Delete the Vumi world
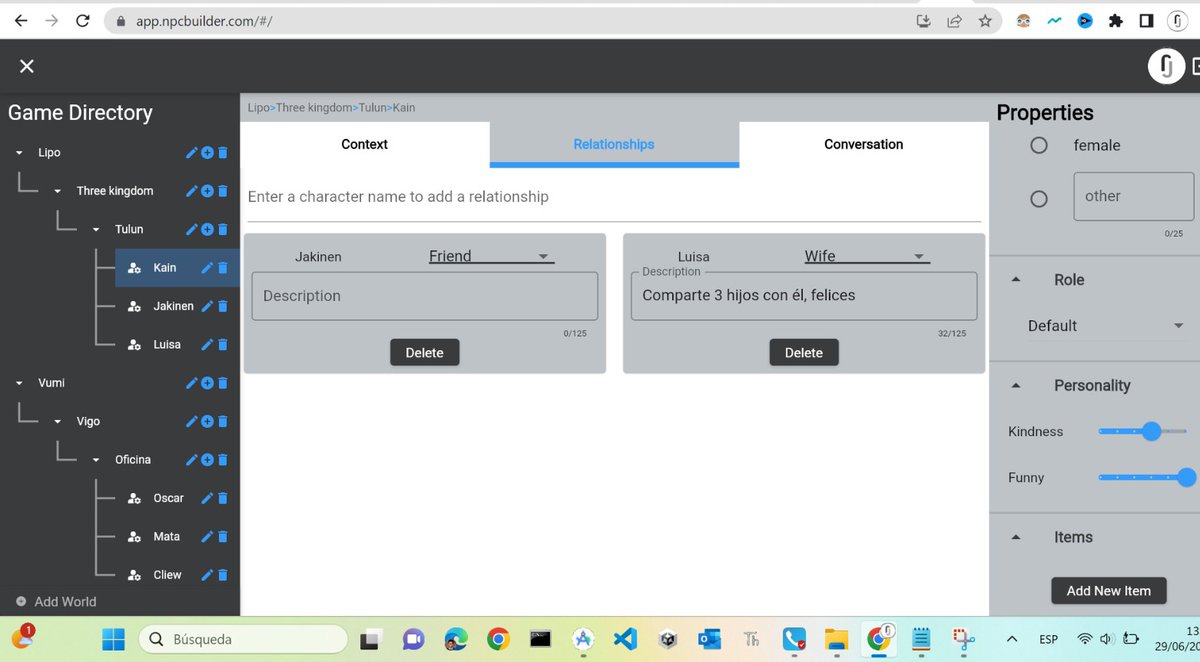Image resolution: width=1200 pixels, height=662 pixels. point(222,383)
